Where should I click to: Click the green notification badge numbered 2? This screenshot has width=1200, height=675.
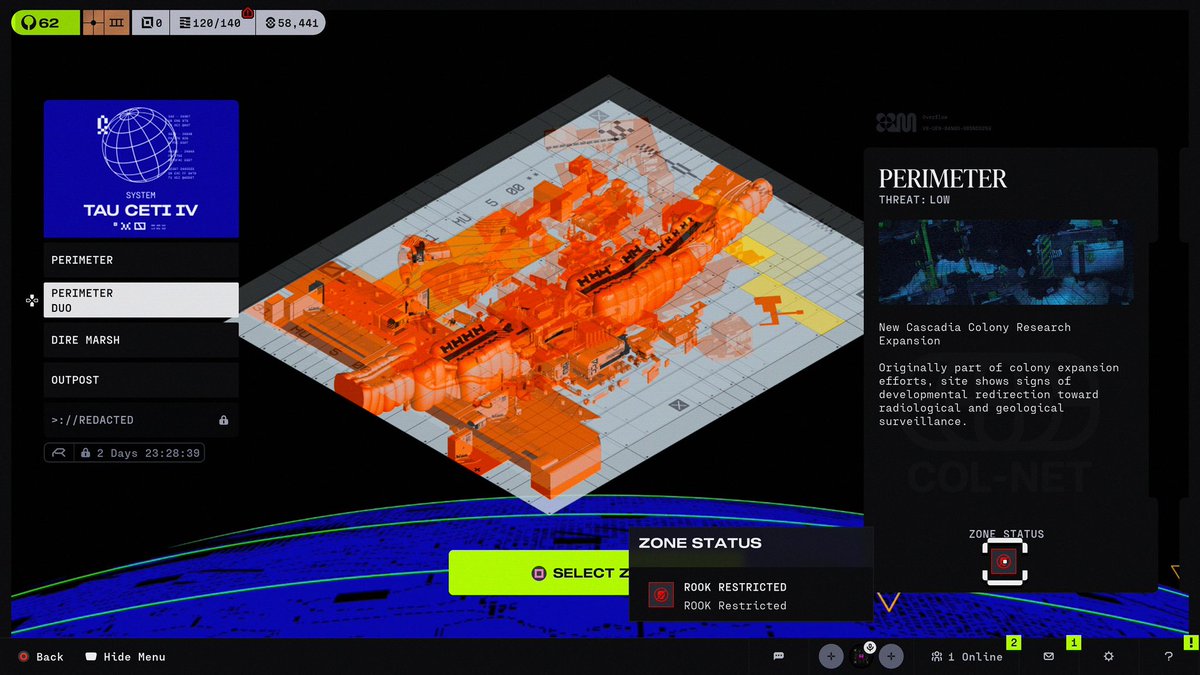pyautogui.click(x=1013, y=643)
